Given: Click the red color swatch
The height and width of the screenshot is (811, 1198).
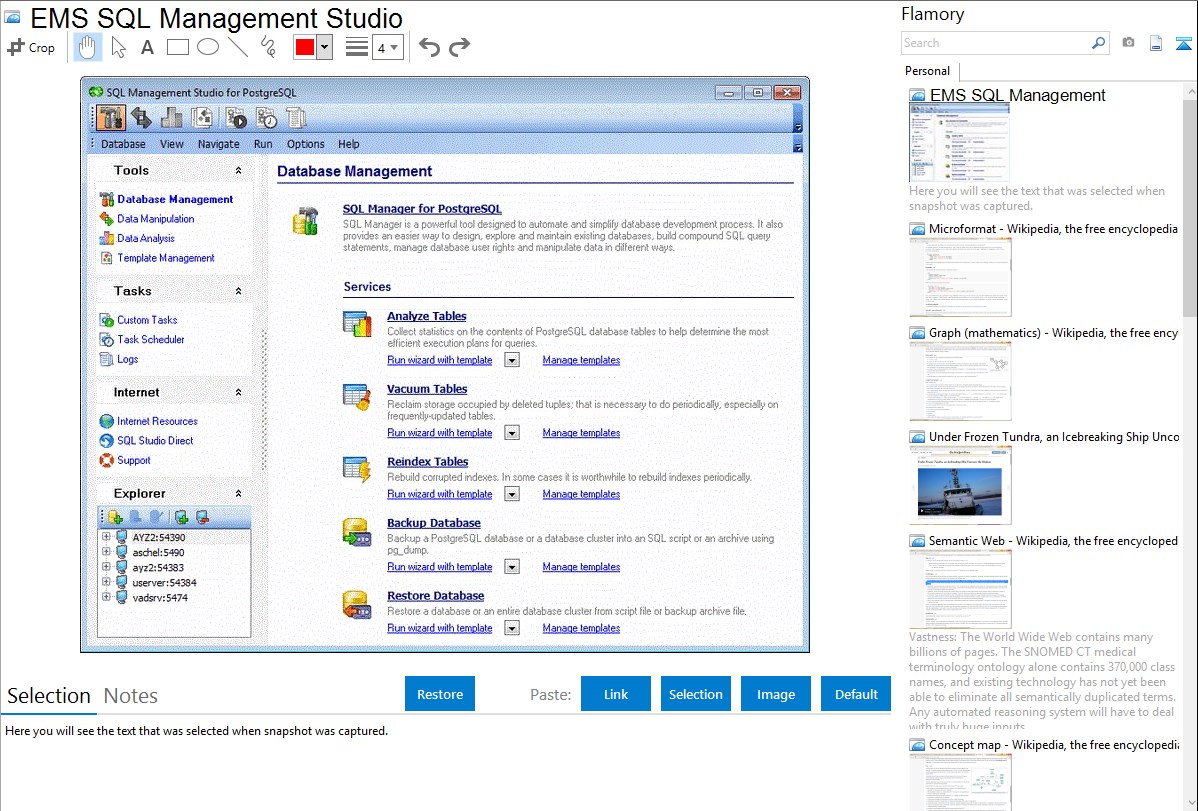Looking at the screenshot, I should click(x=305, y=47).
